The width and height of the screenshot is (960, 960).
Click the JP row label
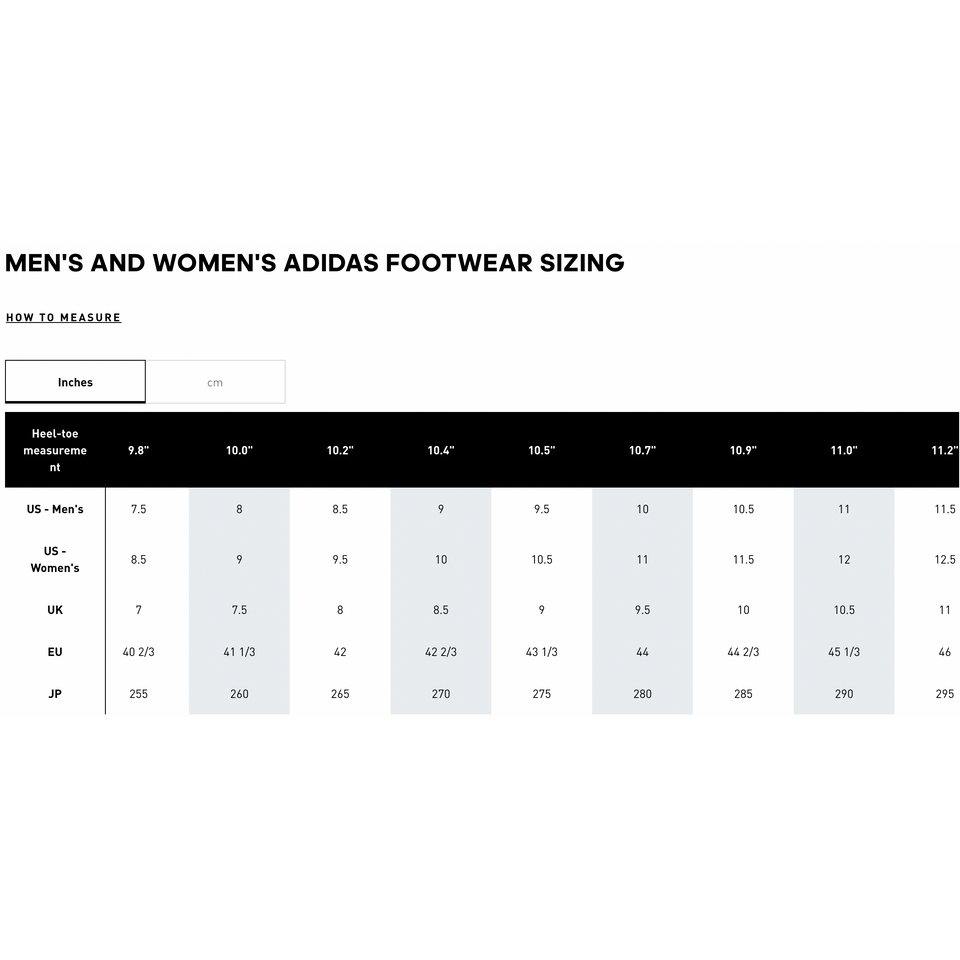coord(55,694)
